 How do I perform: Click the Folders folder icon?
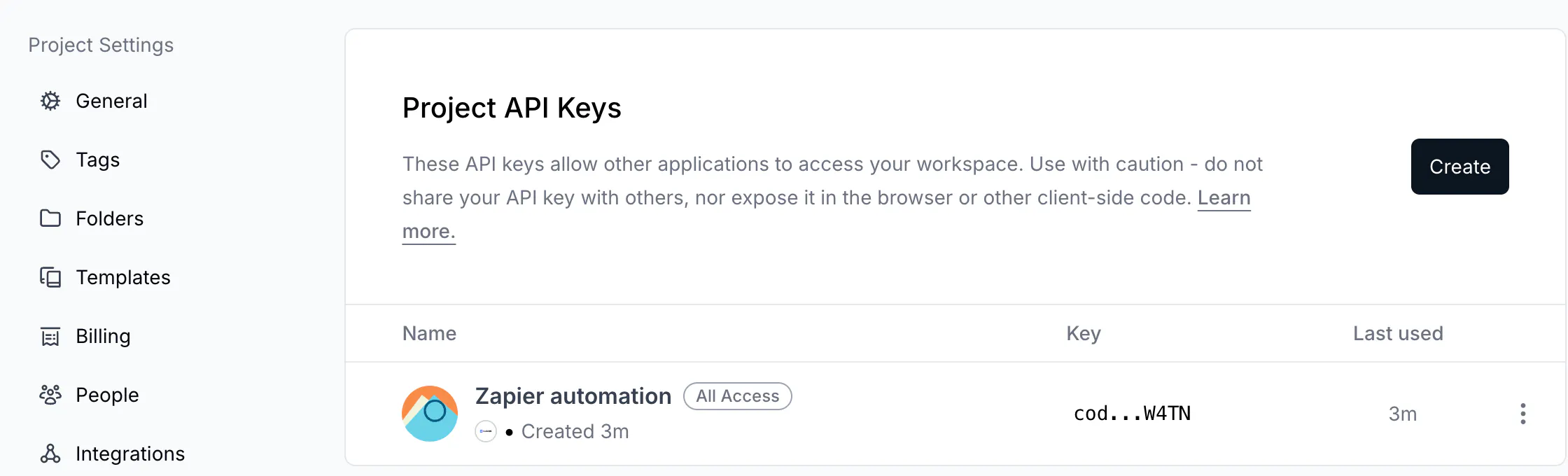[x=50, y=218]
